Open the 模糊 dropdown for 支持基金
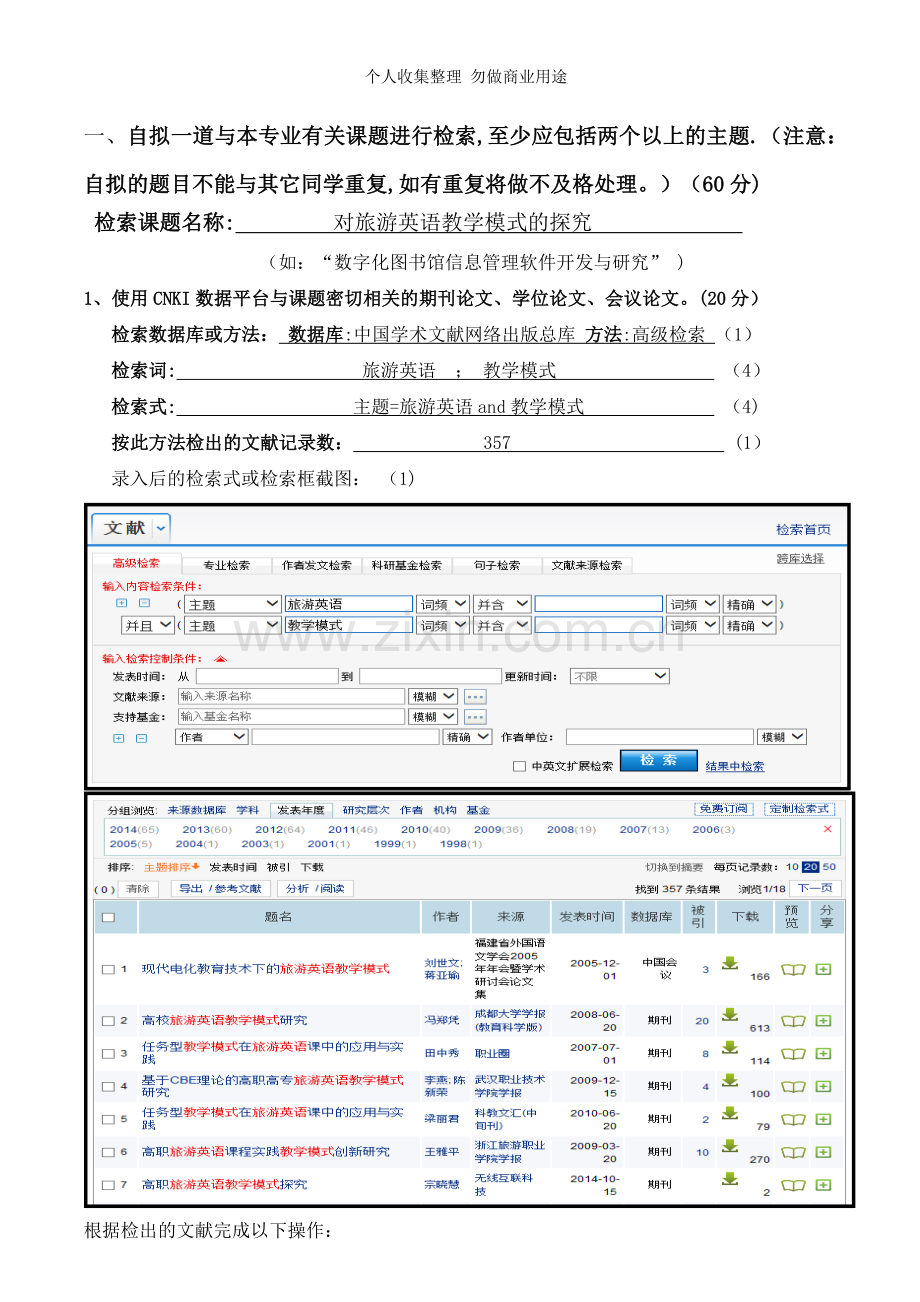920x1302 pixels. pyautogui.click(x=433, y=717)
